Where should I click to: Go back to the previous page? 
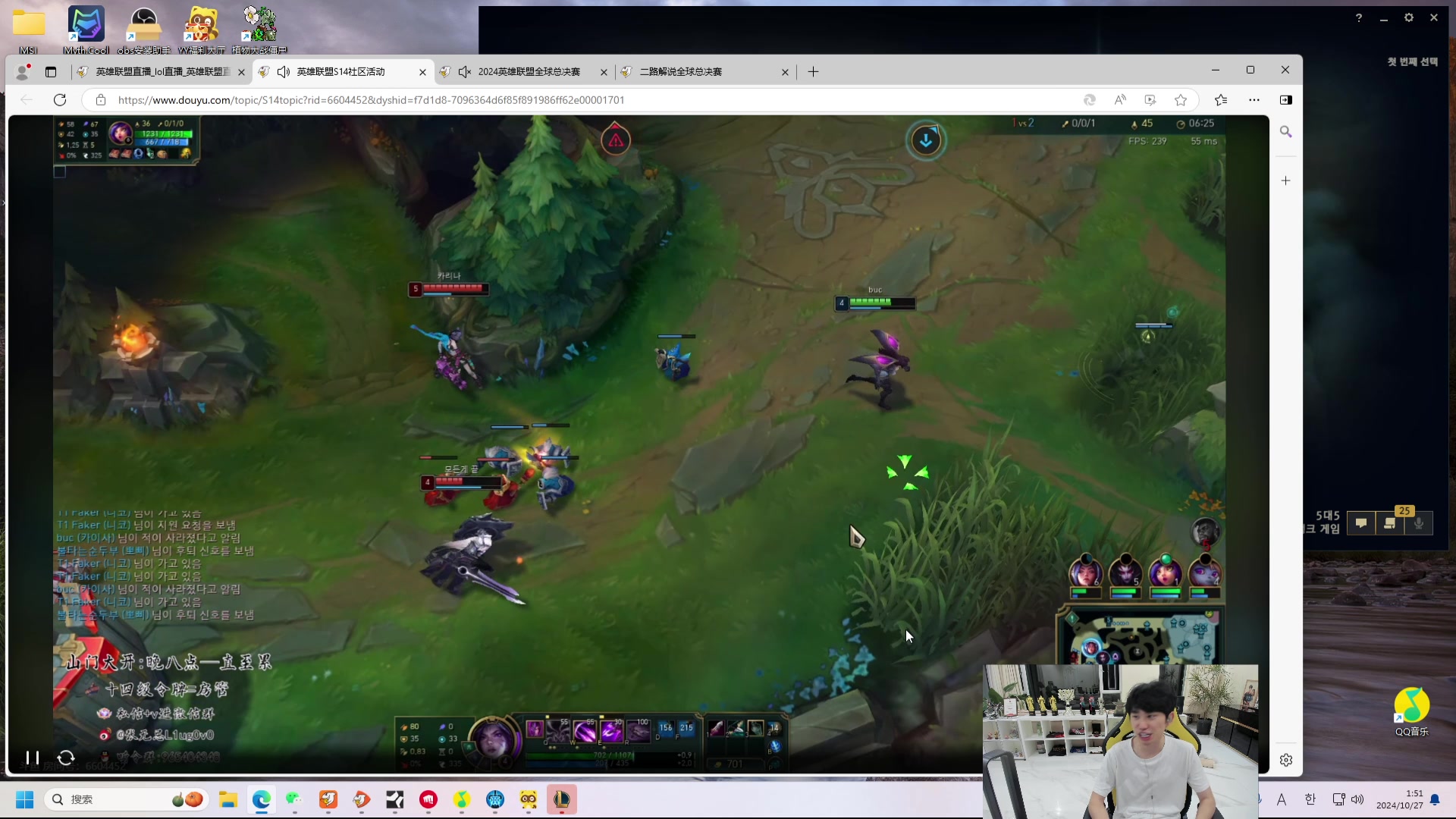[x=27, y=100]
